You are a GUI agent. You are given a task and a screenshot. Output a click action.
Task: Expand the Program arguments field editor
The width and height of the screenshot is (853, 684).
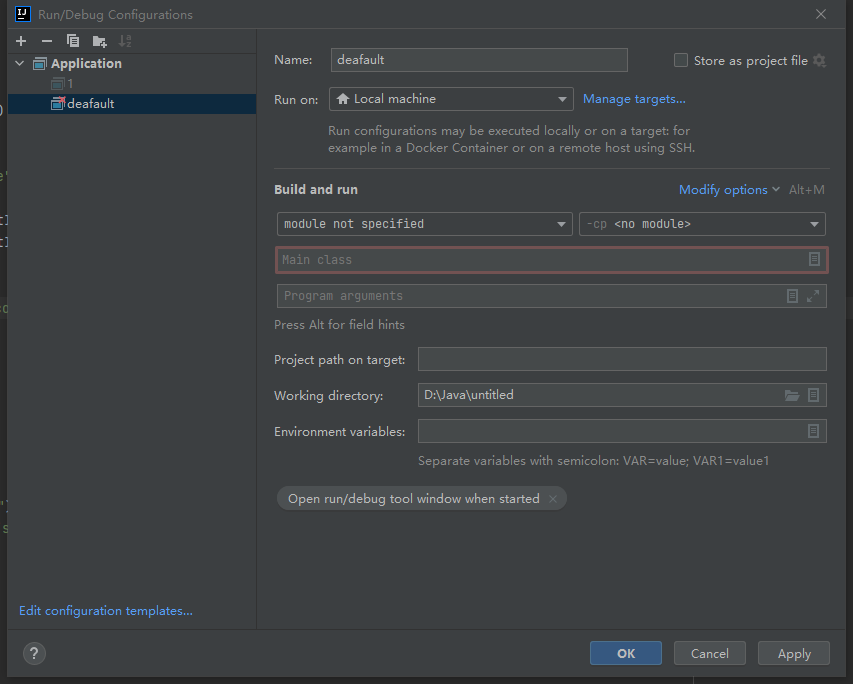(x=813, y=296)
